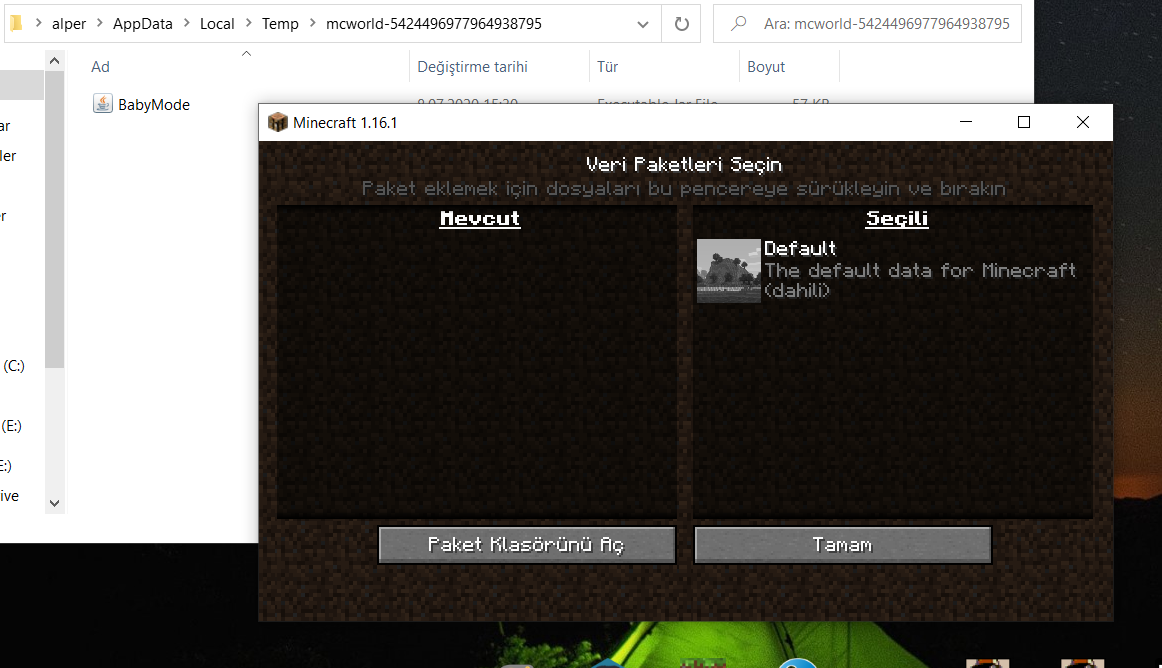Click the folder icon in the address bar
The height and width of the screenshot is (668, 1162).
pos(16,23)
